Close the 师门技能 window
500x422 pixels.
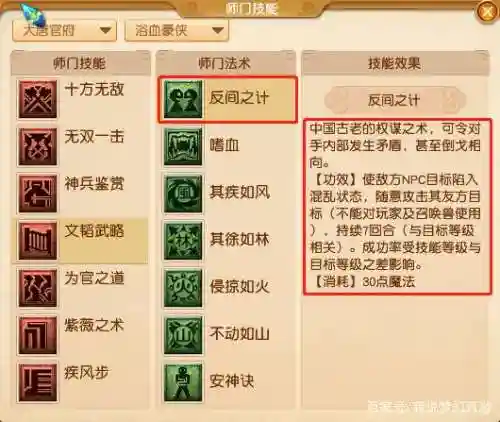click(x=487, y=12)
